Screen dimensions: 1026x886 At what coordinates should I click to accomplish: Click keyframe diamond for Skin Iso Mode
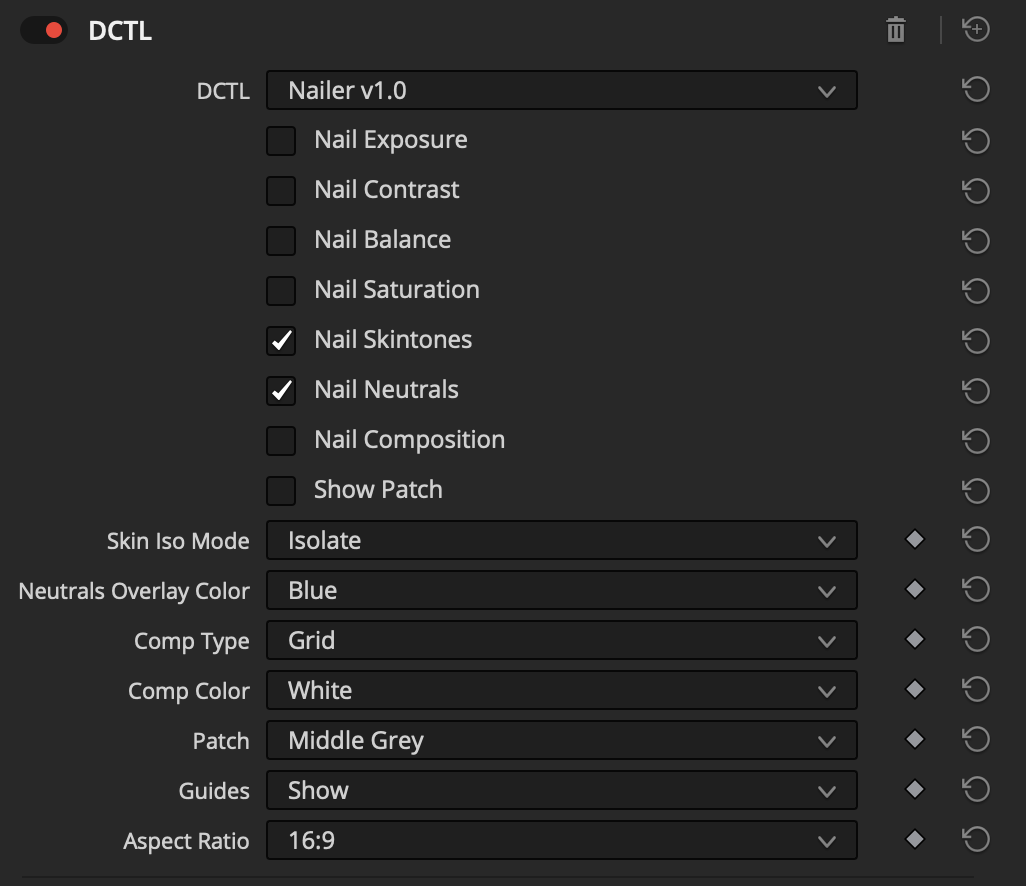[914, 540]
